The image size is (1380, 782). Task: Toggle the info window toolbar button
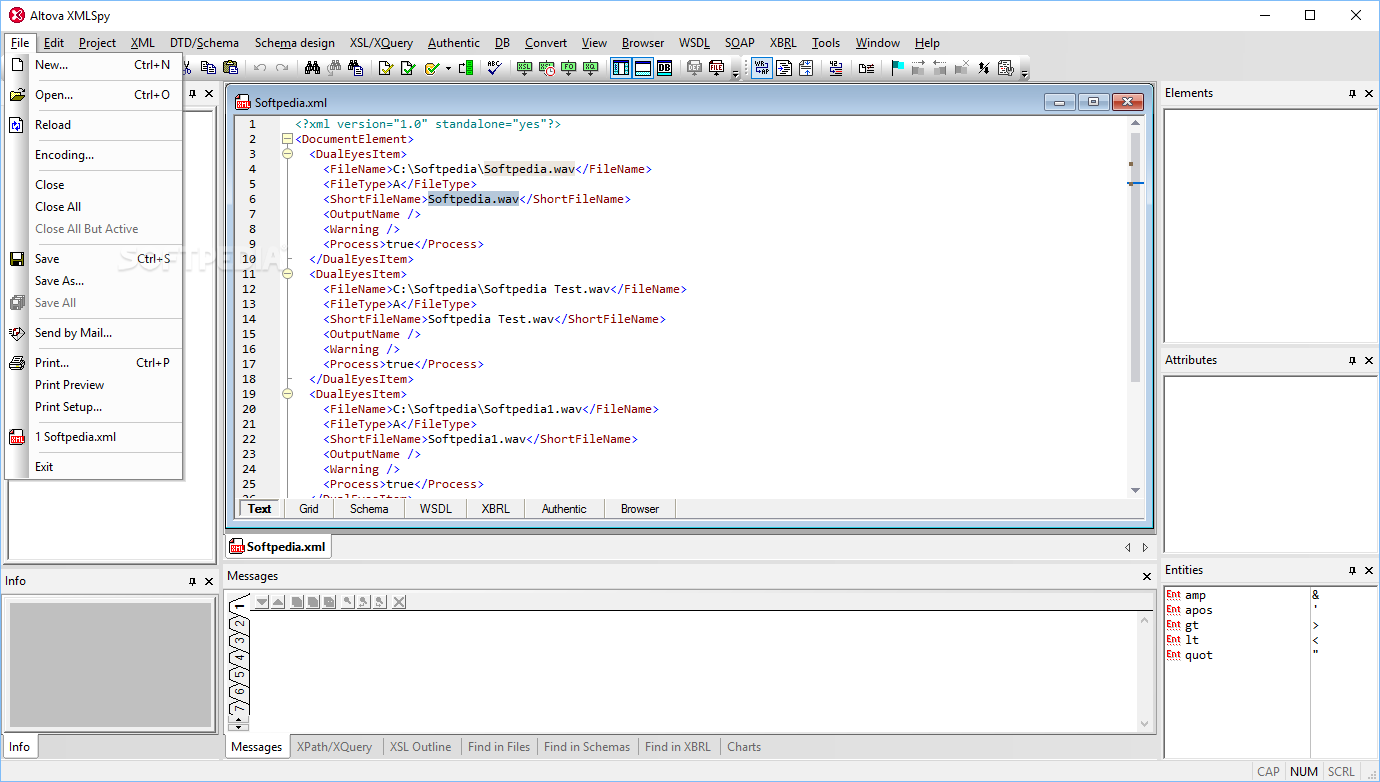coord(643,68)
